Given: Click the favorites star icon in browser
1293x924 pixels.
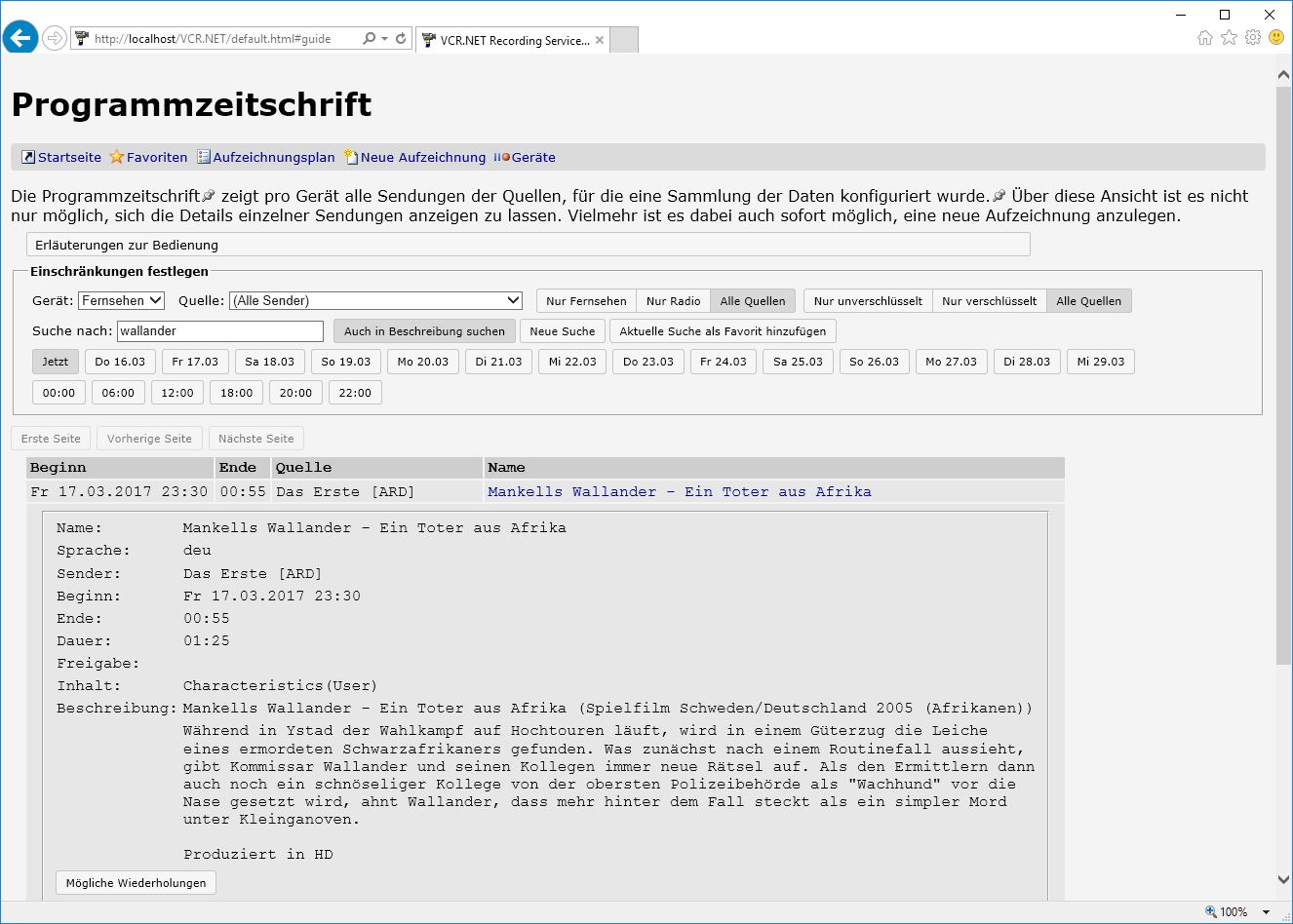Looking at the screenshot, I should pos(1229,38).
